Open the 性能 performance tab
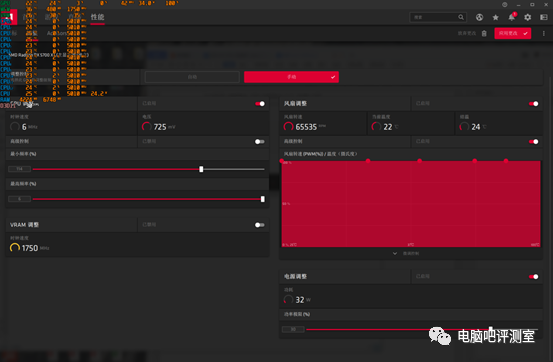The width and height of the screenshot is (553, 362). point(97,17)
